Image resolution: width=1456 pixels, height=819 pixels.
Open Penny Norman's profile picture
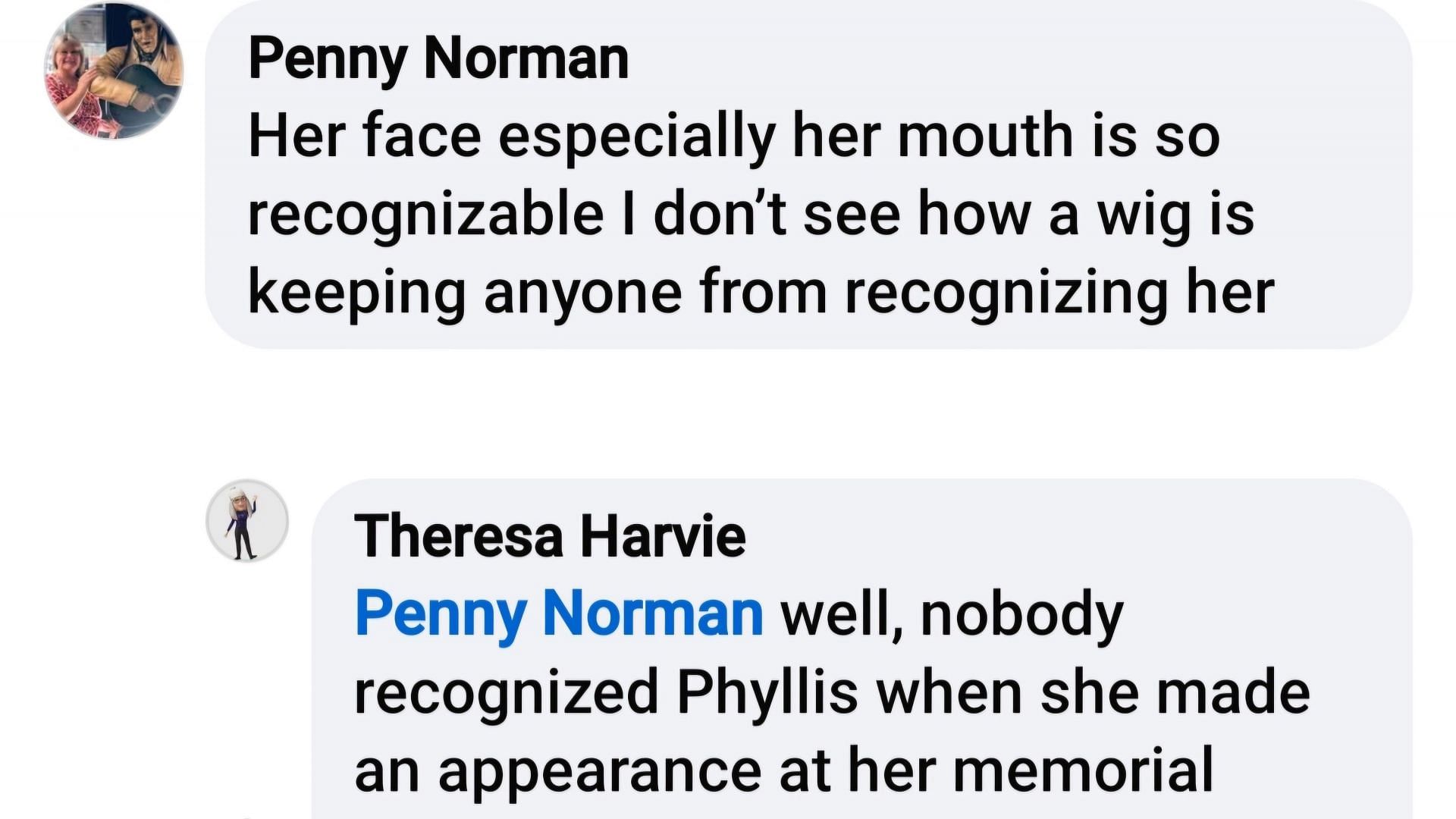point(114,71)
